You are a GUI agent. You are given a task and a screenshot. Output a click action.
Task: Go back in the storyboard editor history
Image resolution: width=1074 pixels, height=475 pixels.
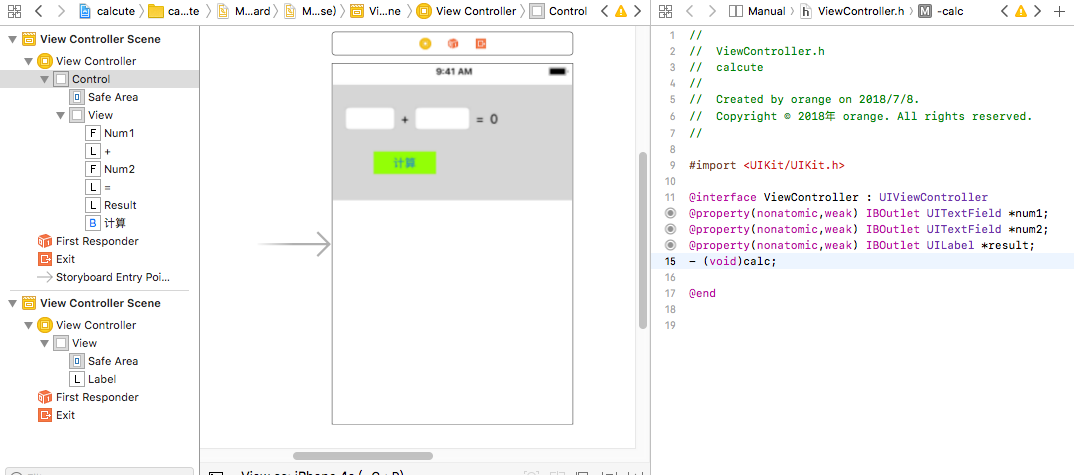pos(38,11)
